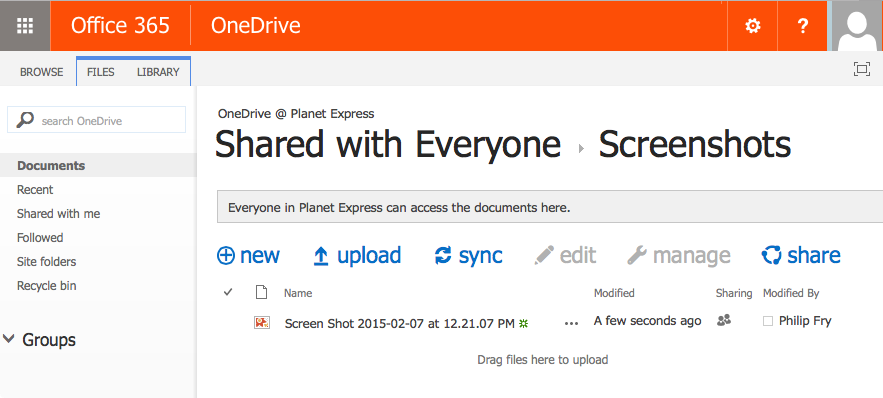Sort by the Modified column header
Viewport: 883px width, 398px height.
pos(614,293)
